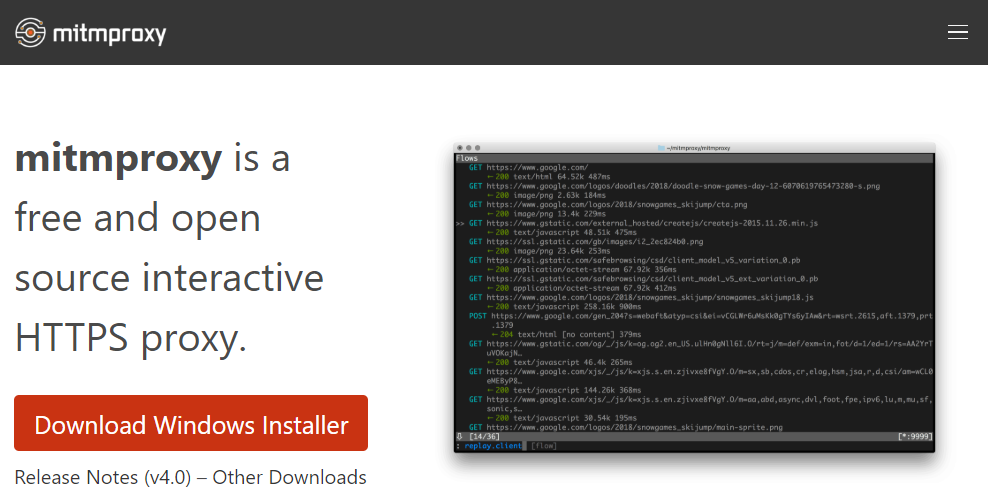The height and width of the screenshot is (497, 988).
Task: Click the mitmproxy terminal screenshot image
Action: coord(694,297)
